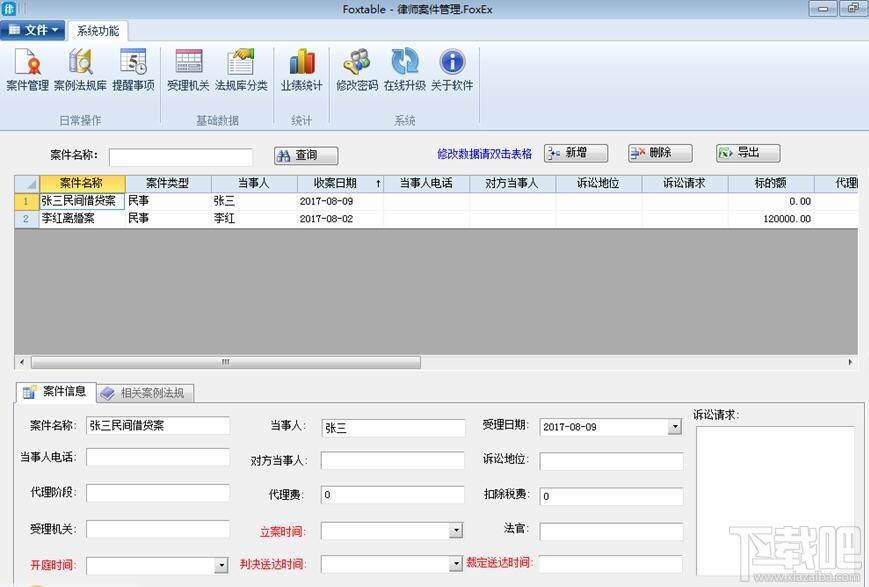Expand the 受理日期 date dropdown
869x587 pixels.
click(x=674, y=427)
